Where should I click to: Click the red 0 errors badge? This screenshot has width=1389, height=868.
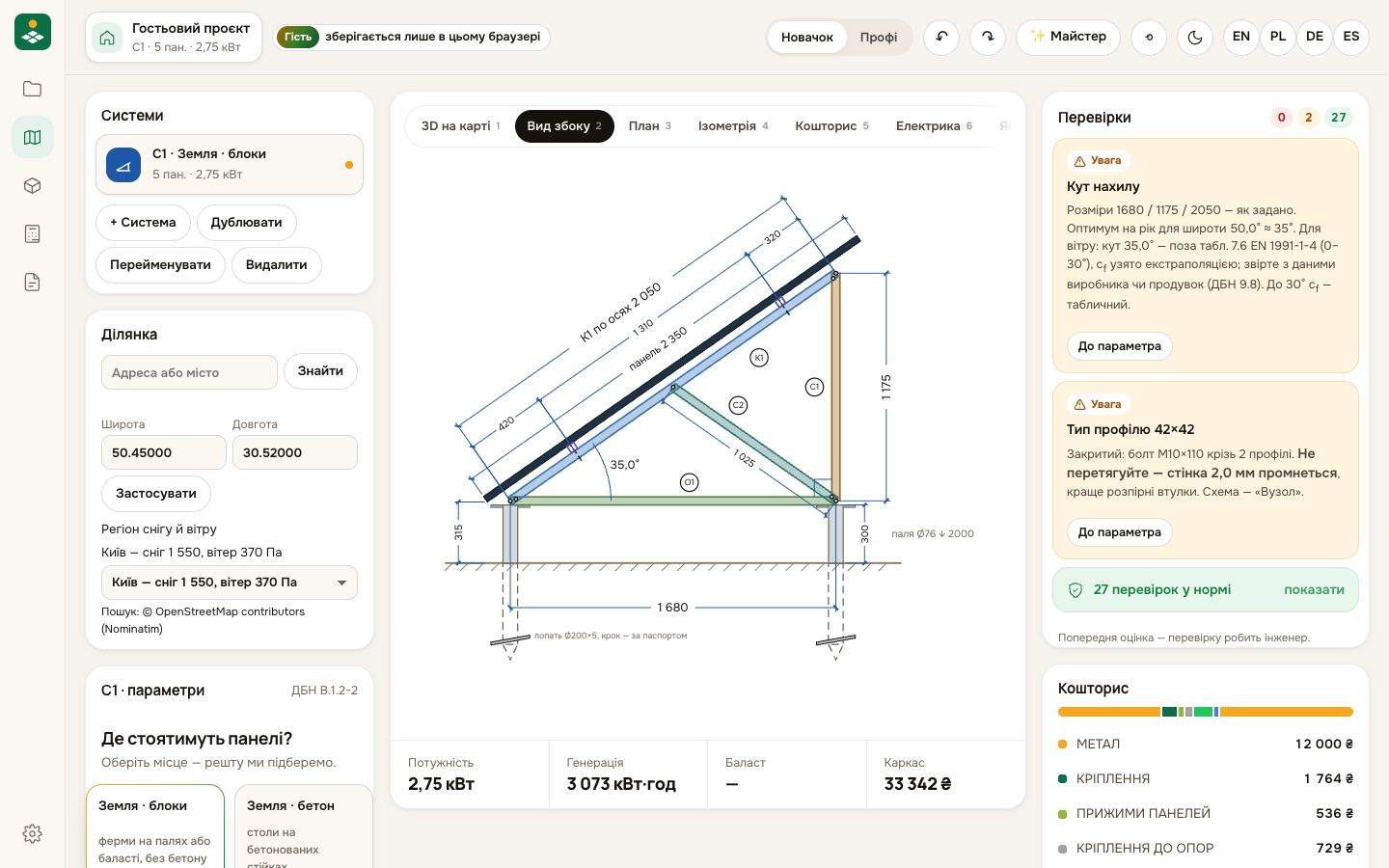point(1282,118)
